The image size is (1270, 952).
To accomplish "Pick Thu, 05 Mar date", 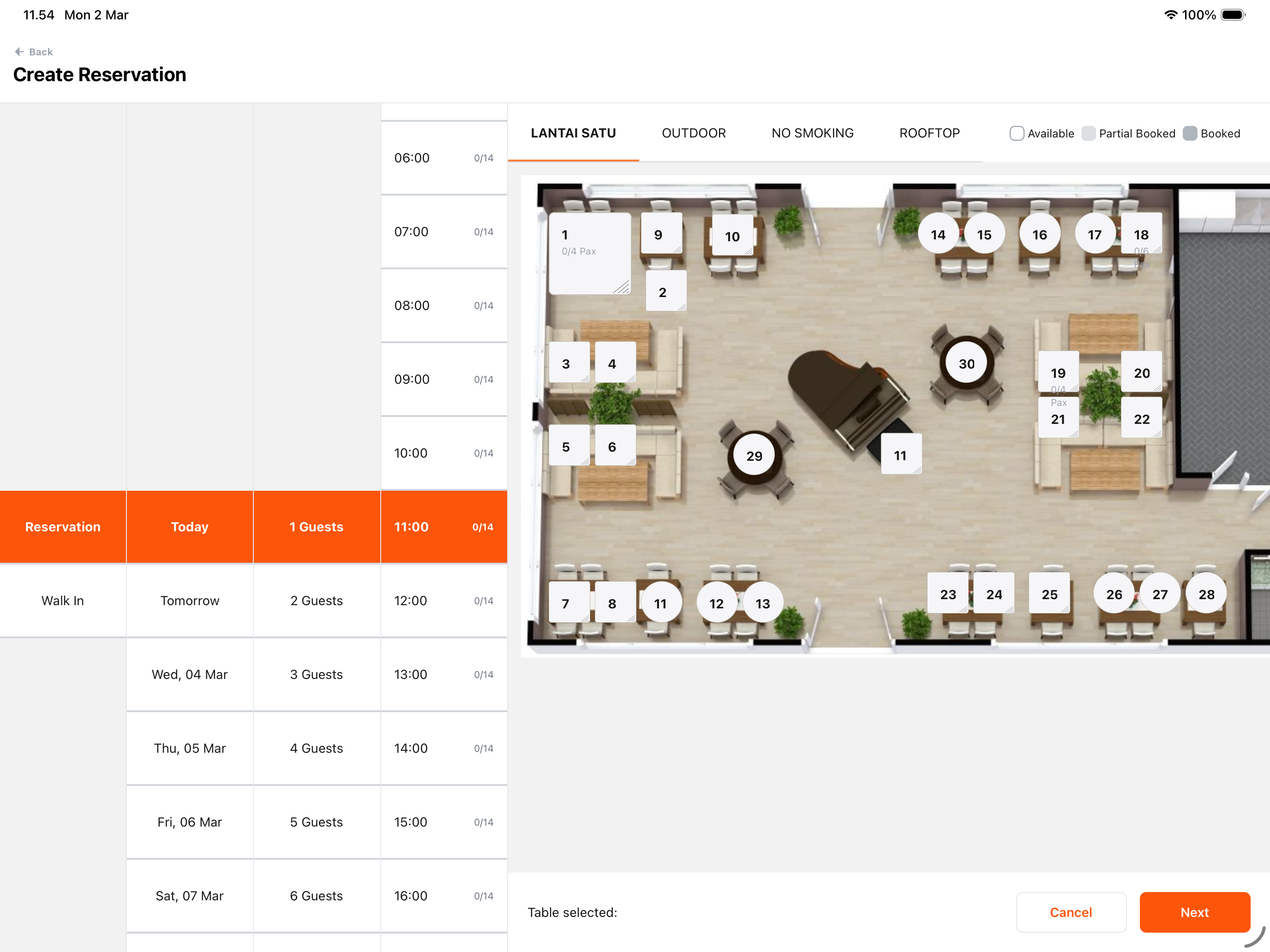I will tap(190, 748).
